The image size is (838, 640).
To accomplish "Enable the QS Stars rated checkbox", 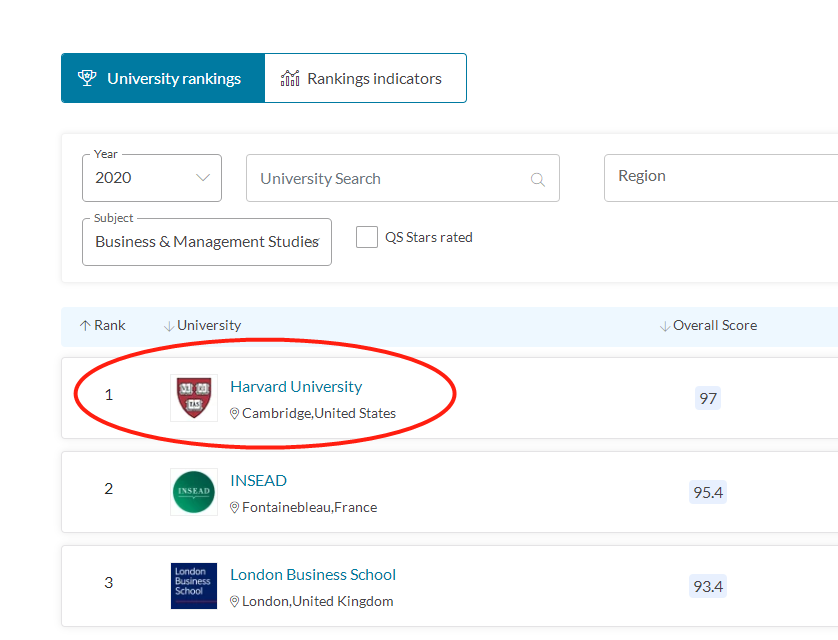I will tap(367, 237).
